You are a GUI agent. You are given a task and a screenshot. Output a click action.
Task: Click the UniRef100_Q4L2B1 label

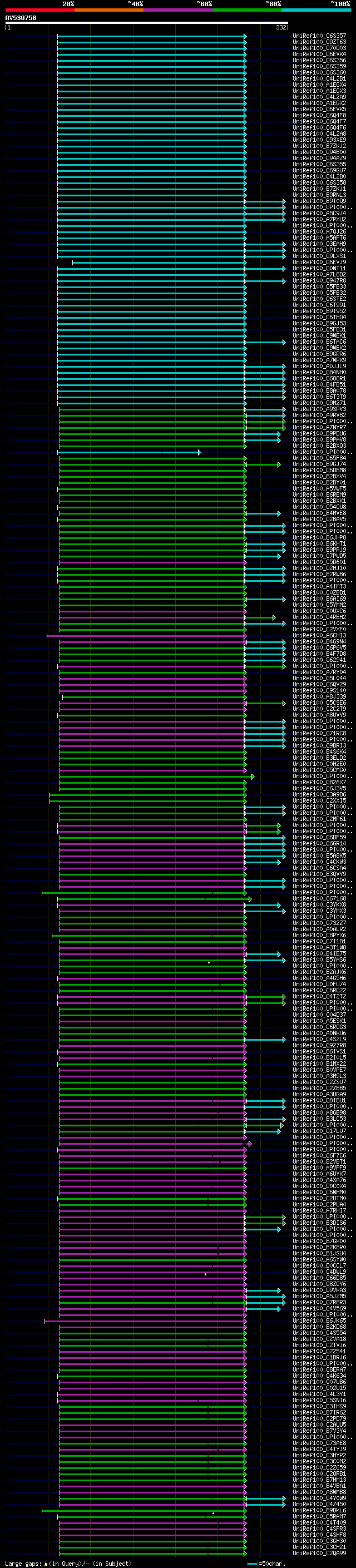[319, 78]
